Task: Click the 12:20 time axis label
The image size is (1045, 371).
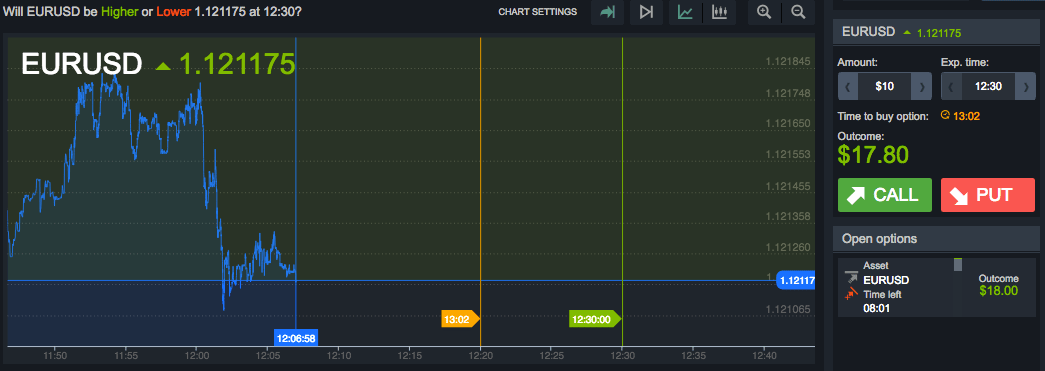Action: [x=480, y=355]
